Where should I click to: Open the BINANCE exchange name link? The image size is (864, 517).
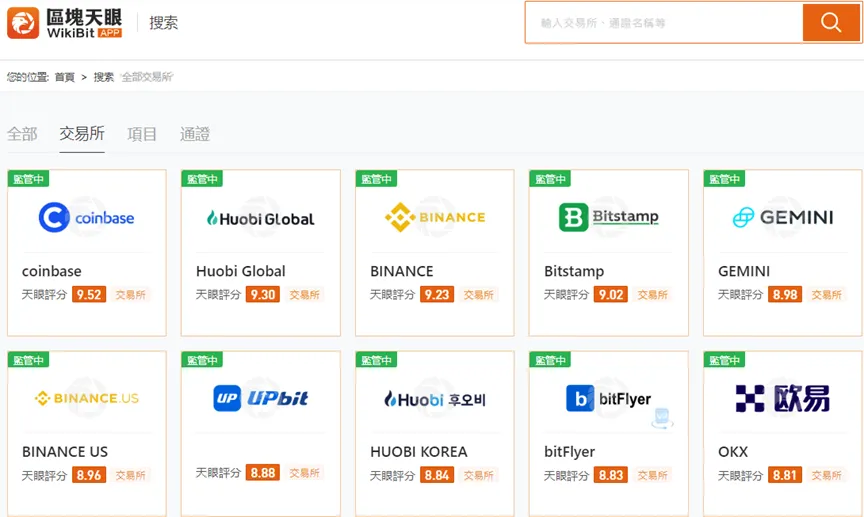[402, 271]
